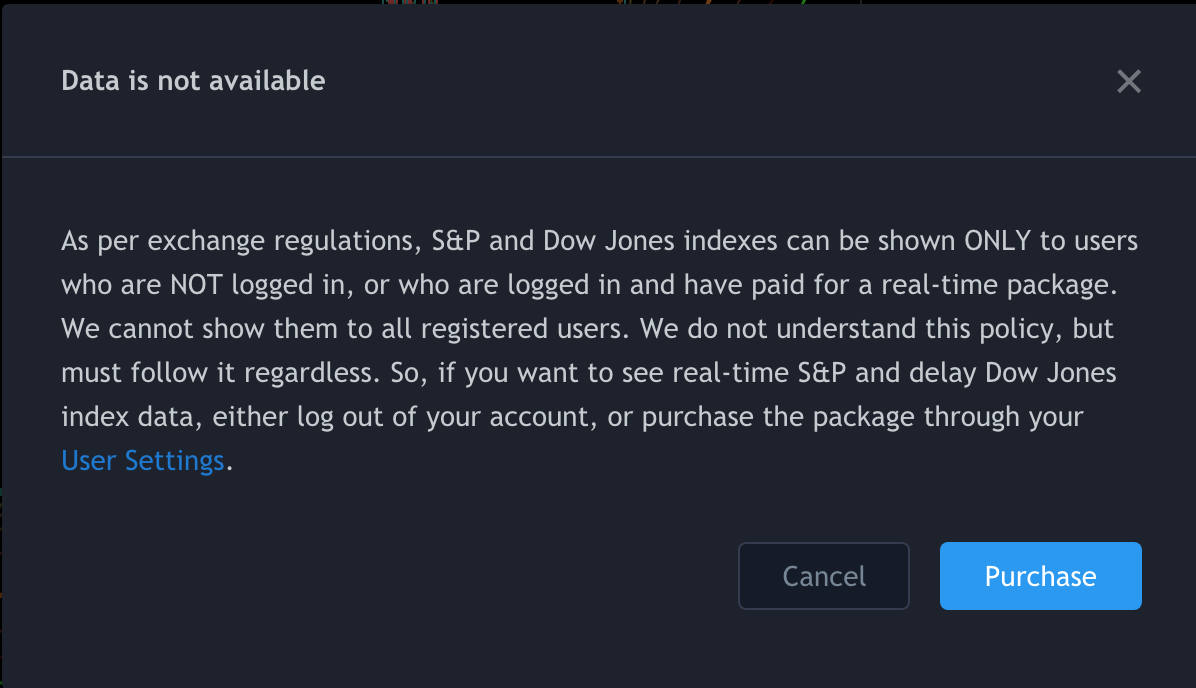This screenshot has width=1196, height=688.
Task: Open the User Settings link
Action: (x=143, y=460)
